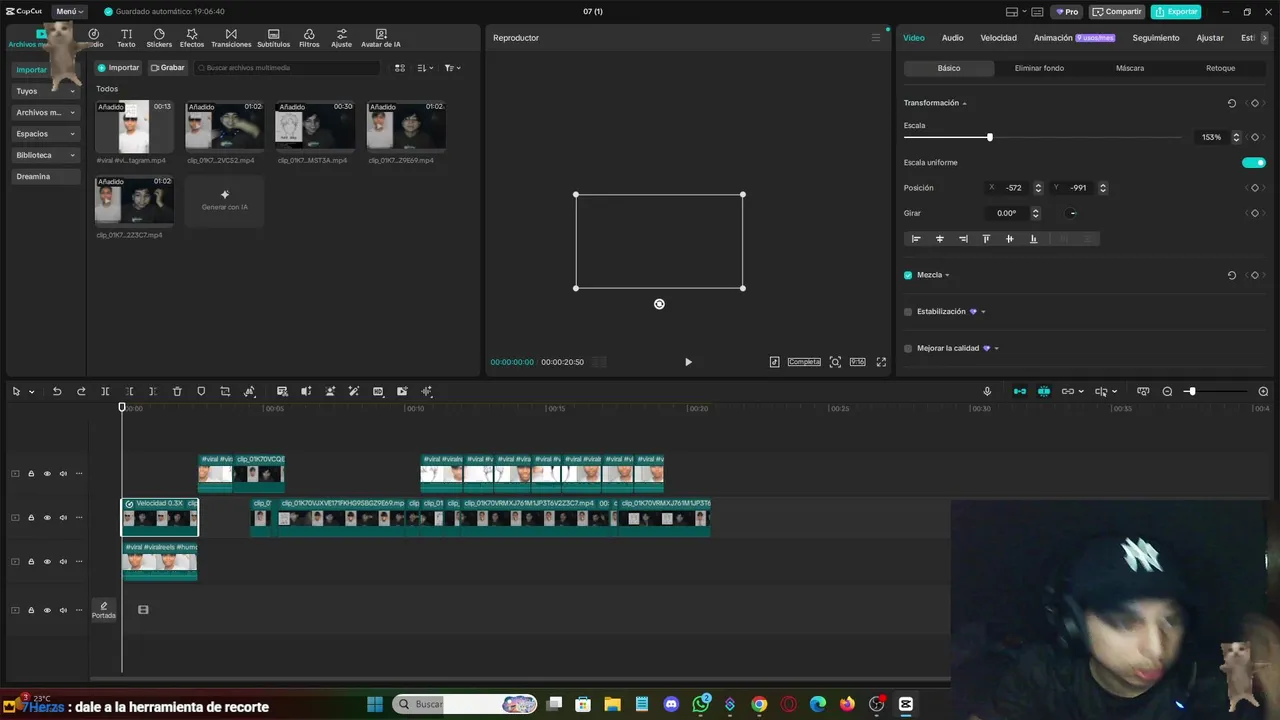Click the redo arrow in timeline toolbar
The image size is (1280, 720).
click(81, 391)
